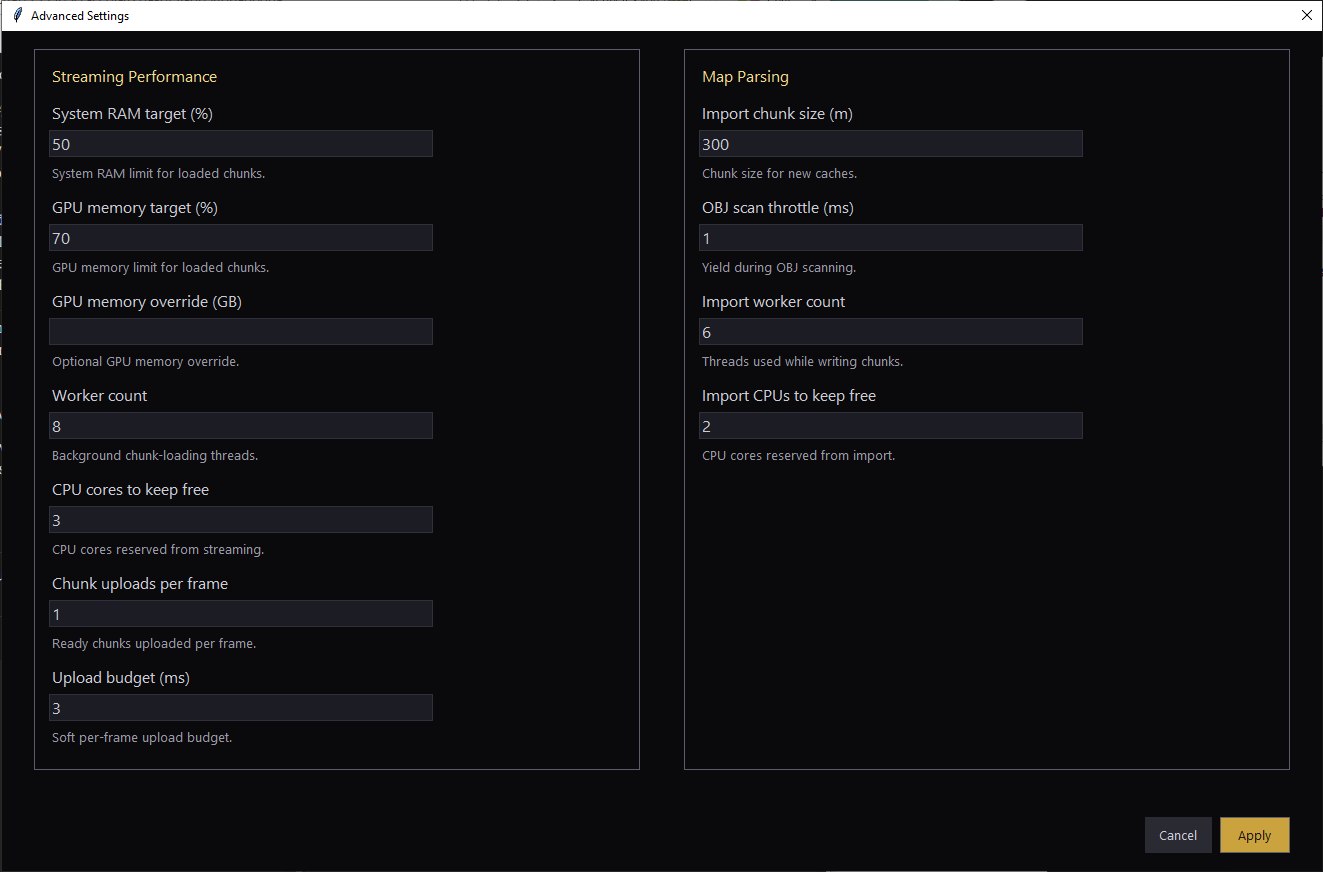Click the 'Import worker count' label
Screen dimensions: 1323x872
(773, 302)
